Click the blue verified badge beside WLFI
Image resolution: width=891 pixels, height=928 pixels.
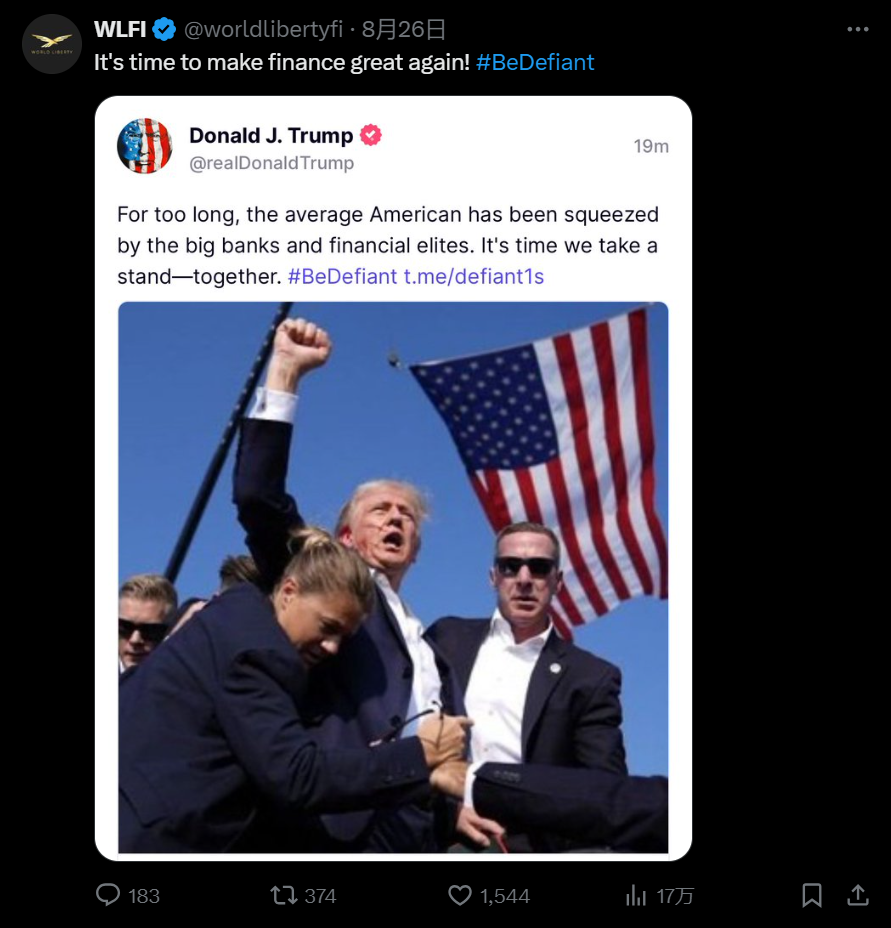coord(164,29)
